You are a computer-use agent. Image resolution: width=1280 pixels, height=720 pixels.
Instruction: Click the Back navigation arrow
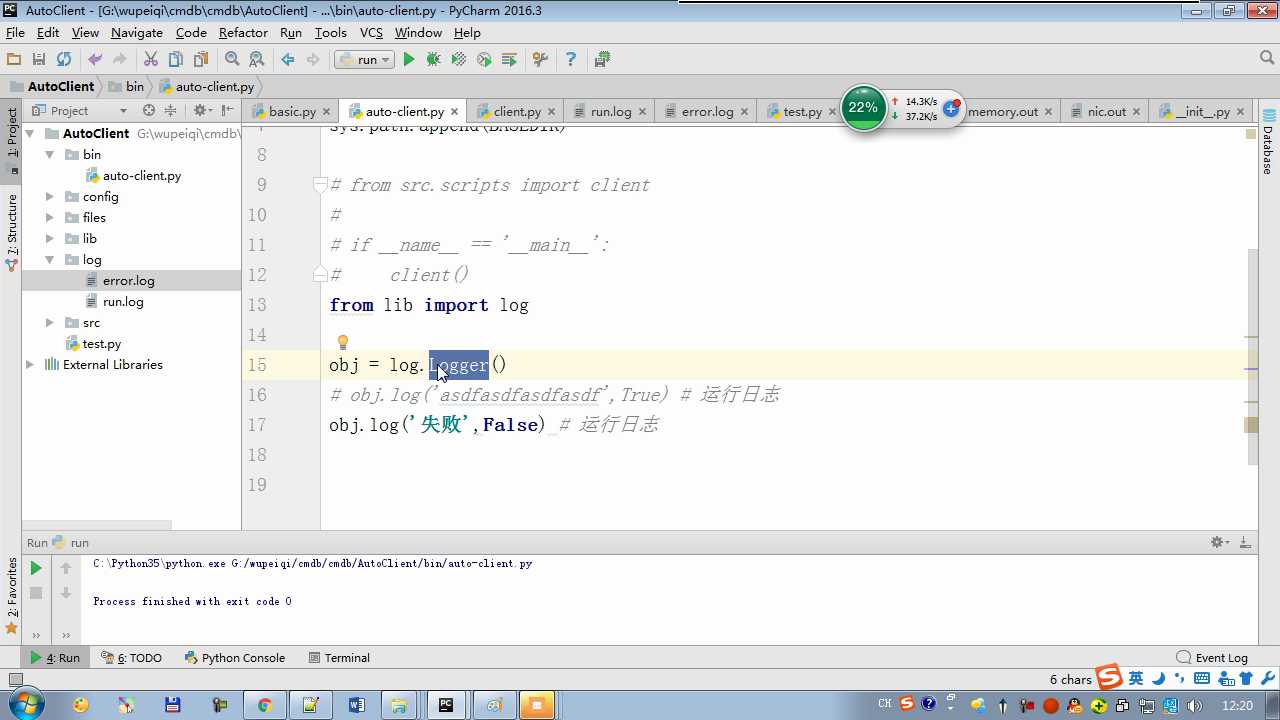288,60
